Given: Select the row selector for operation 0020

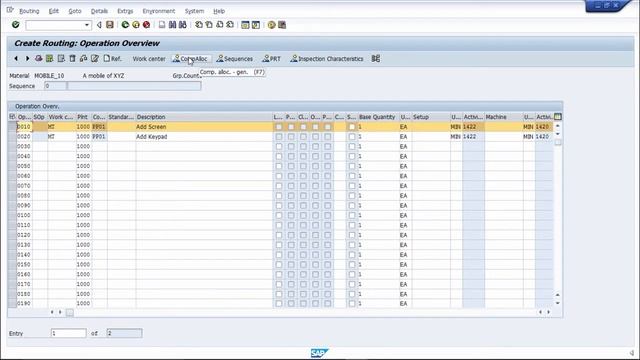Looking at the screenshot, I should pos(12,137).
